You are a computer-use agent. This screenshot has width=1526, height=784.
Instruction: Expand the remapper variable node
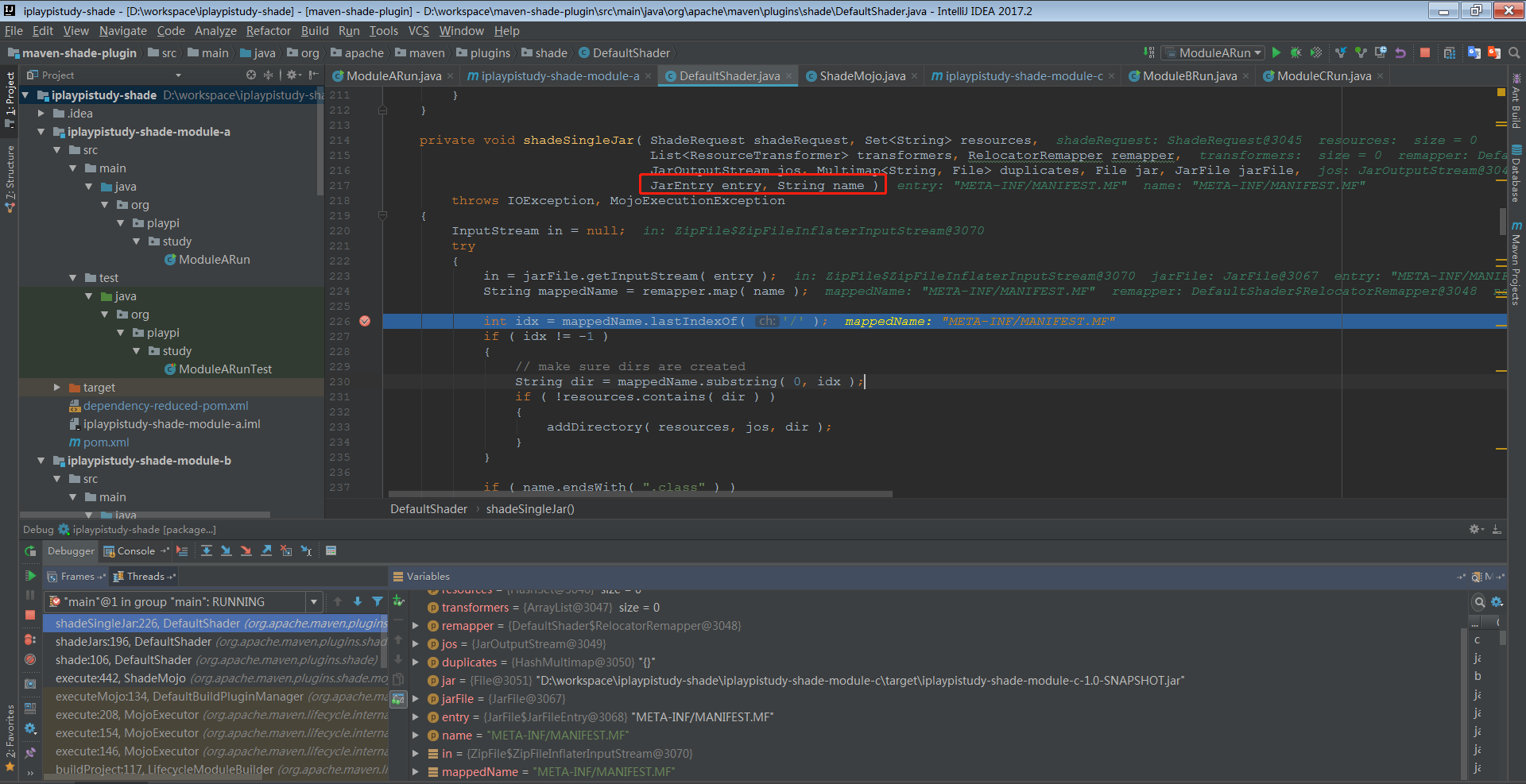pos(416,626)
